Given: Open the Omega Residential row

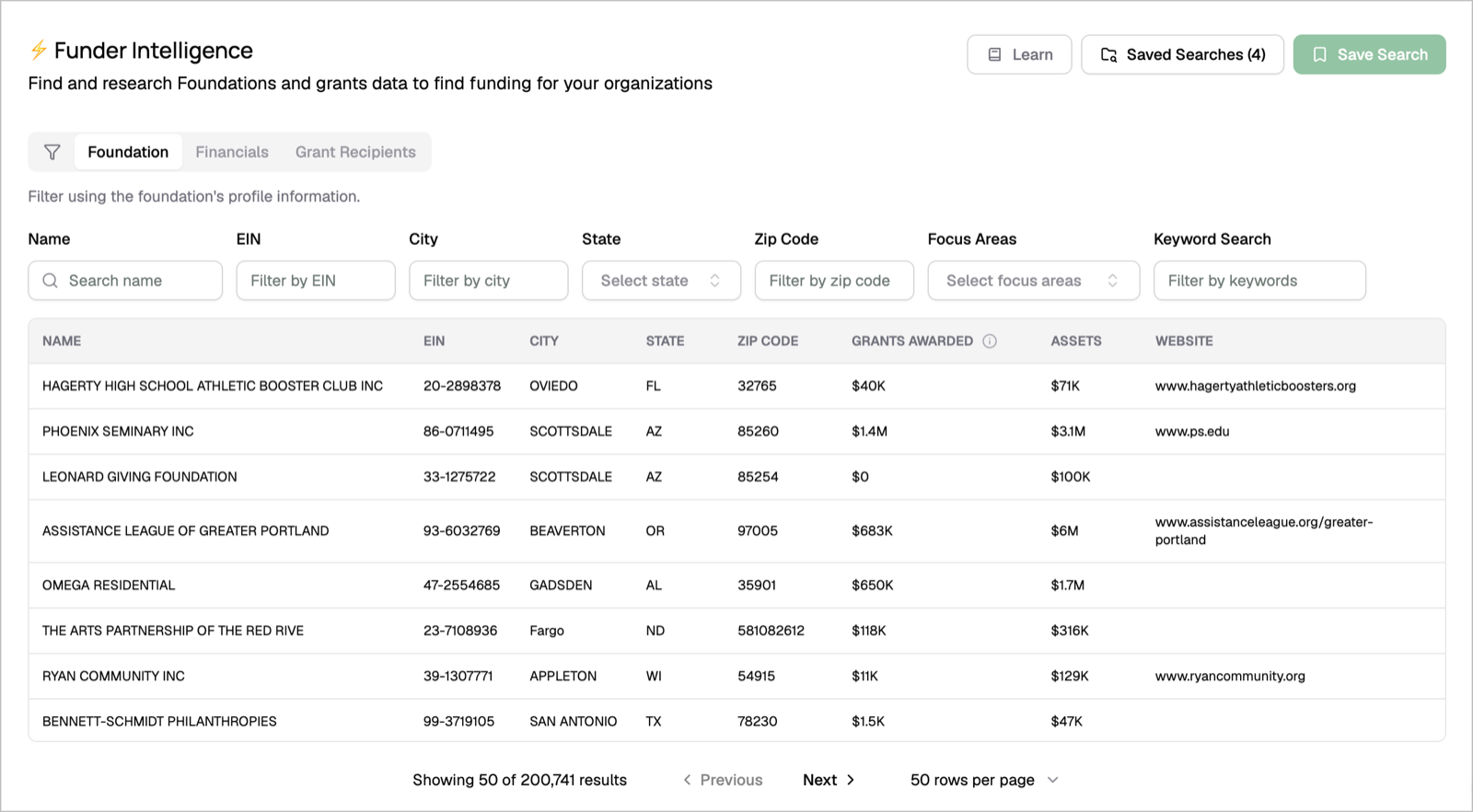Looking at the screenshot, I should (736, 586).
